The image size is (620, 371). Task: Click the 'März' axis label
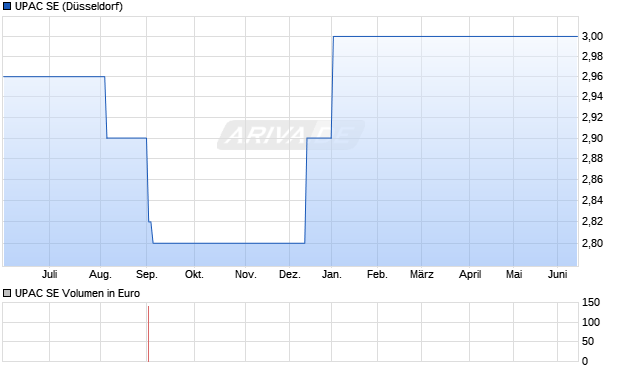point(422,274)
